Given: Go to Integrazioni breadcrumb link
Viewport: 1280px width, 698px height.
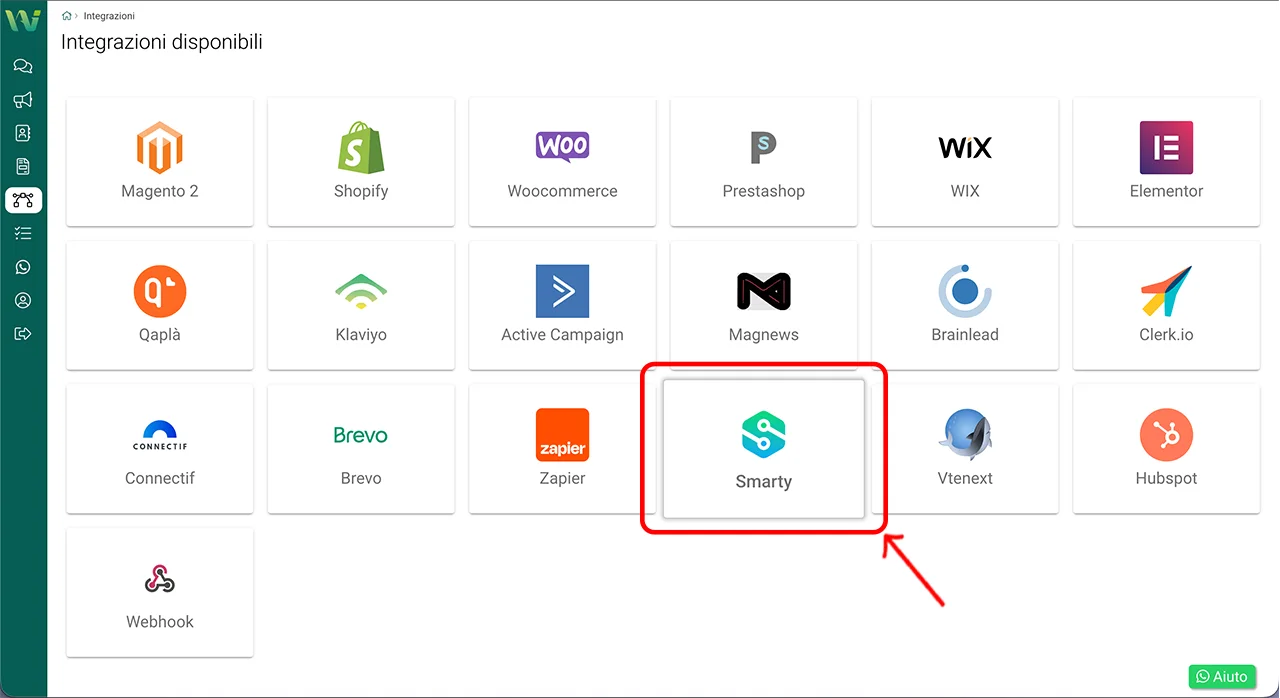Looking at the screenshot, I should [x=109, y=16].
